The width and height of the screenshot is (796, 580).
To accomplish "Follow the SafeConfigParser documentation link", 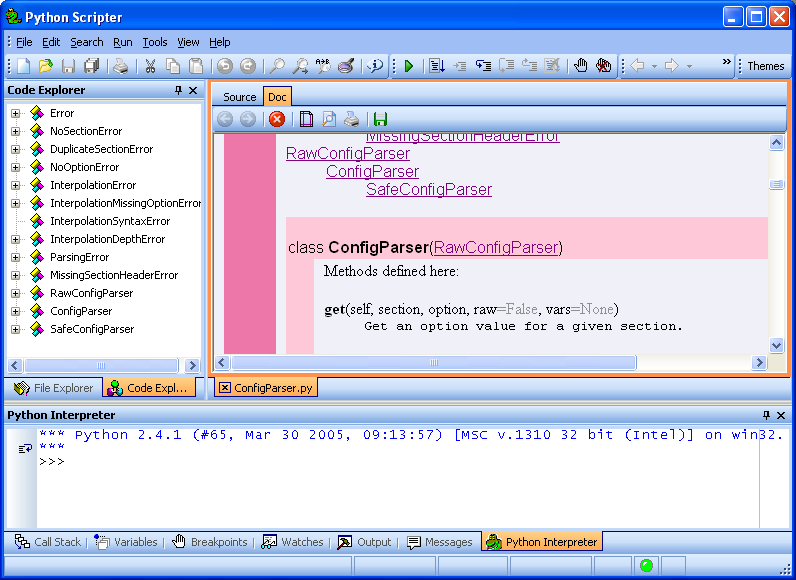I will 429,190.
